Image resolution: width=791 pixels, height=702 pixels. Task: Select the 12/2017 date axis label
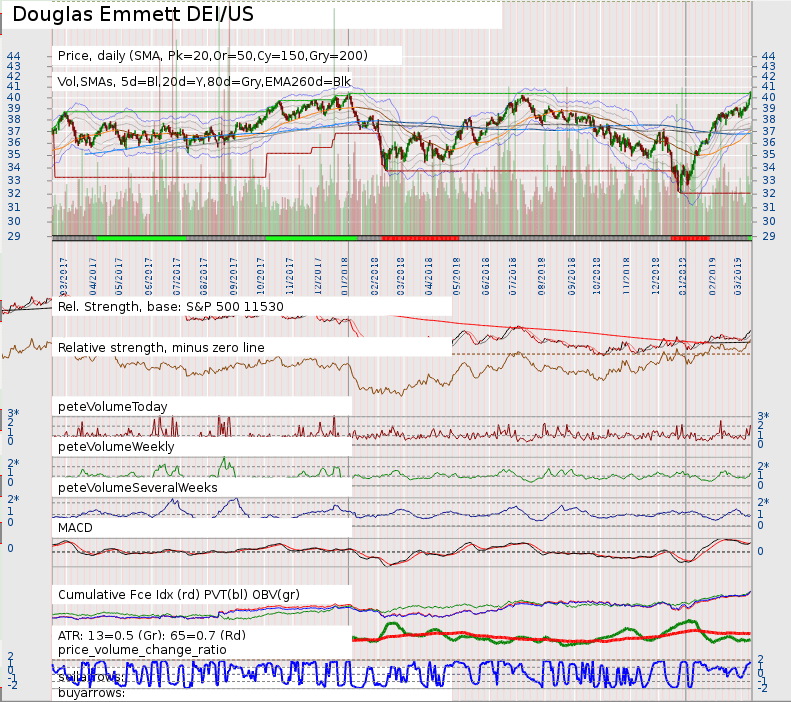[x=318, y=276]
